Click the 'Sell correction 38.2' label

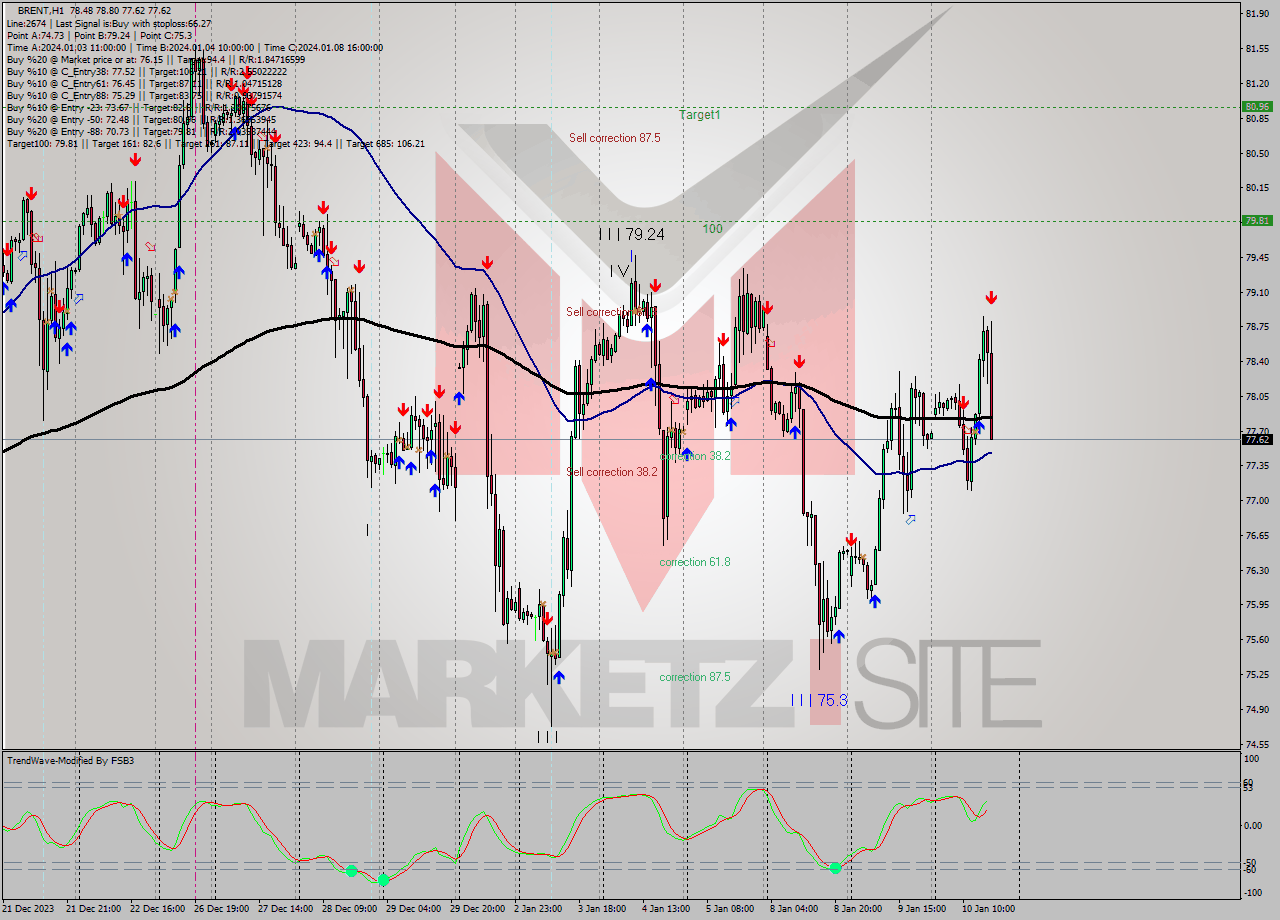(612, 472)
